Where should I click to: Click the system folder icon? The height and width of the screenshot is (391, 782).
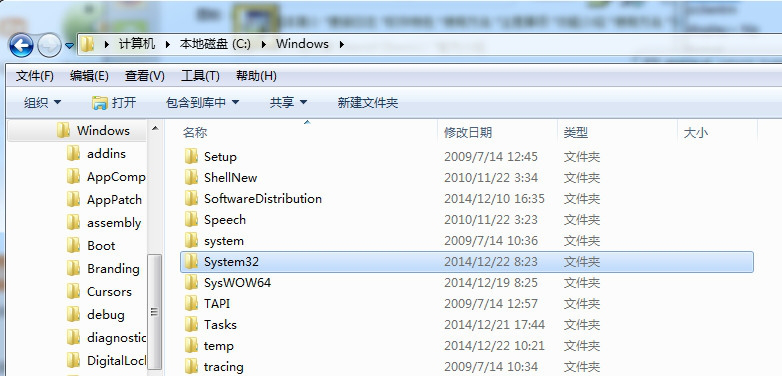(191, 240)
